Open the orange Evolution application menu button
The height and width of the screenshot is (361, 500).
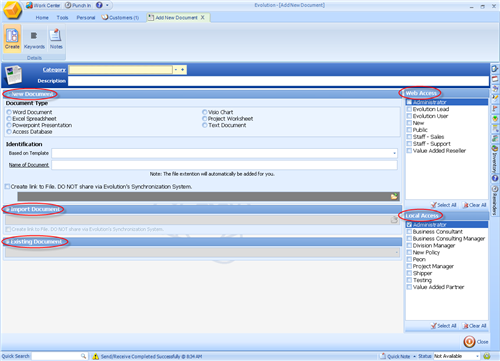coord(12,10)
